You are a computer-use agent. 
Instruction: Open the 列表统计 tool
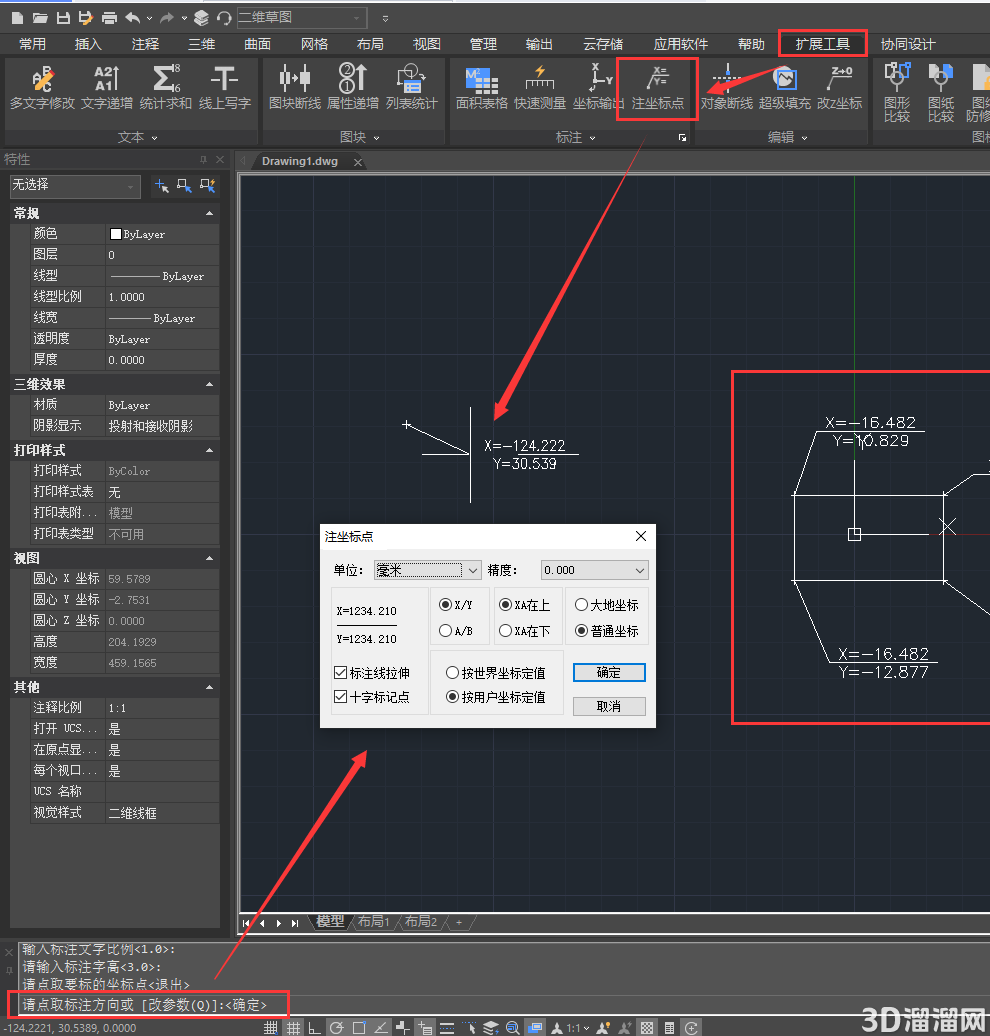pyautogui.click(x=412, y=88)
